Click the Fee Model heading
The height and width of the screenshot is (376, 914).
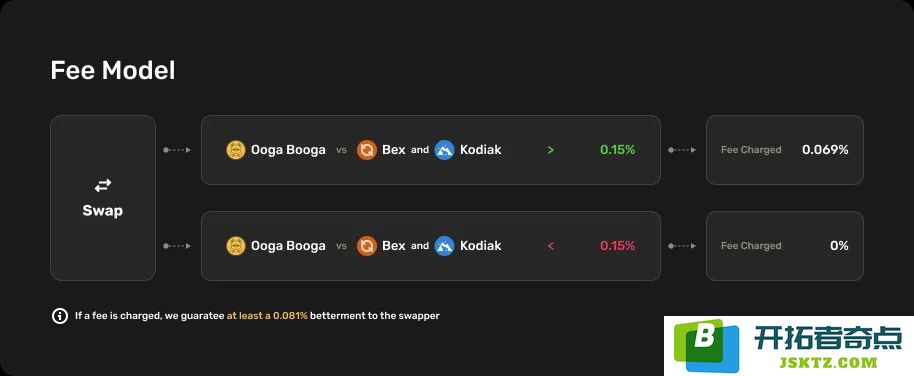tap(113, 71)
